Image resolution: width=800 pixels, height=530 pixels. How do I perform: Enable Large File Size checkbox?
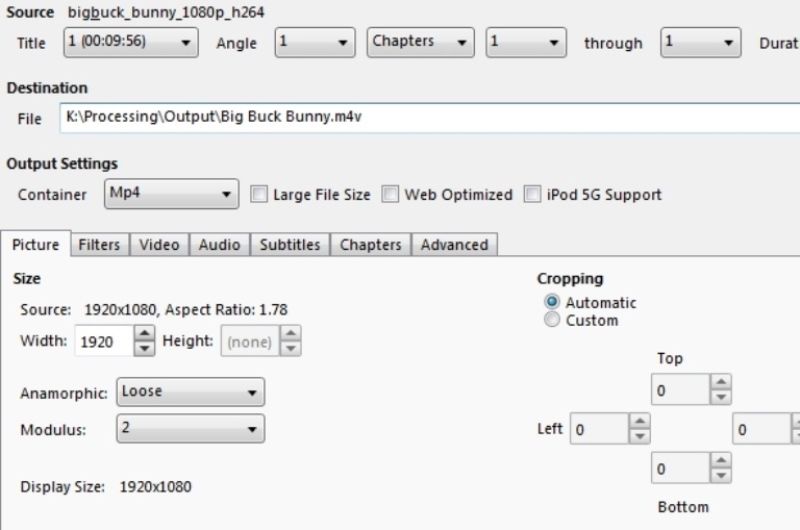[x=259, y=195]
